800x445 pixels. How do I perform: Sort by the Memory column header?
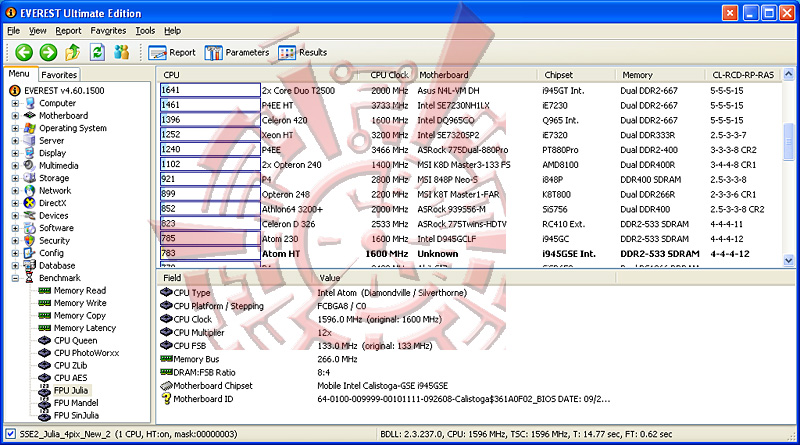click(x=661, y=75)
